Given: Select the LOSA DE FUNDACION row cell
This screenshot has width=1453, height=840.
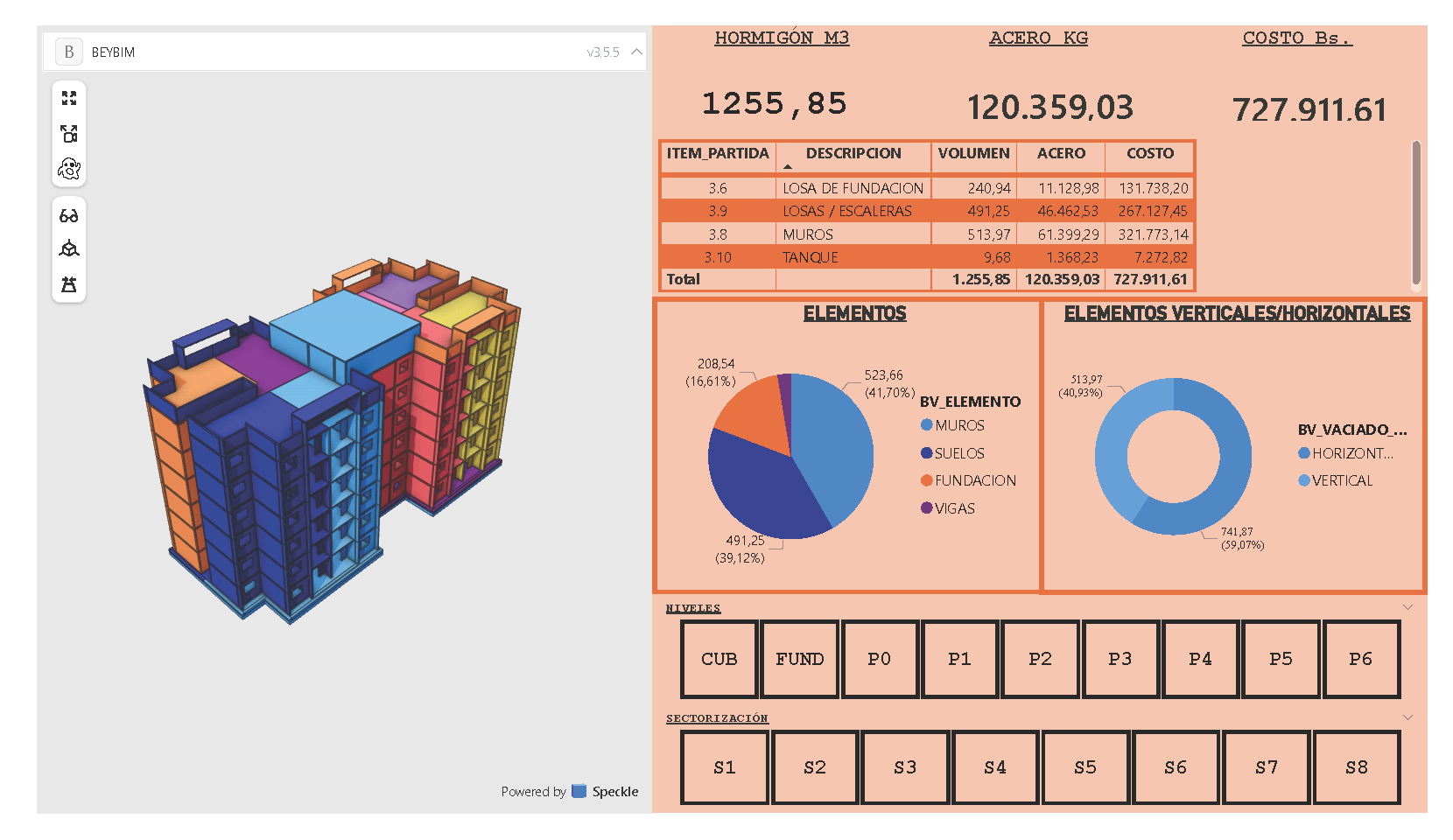Looking at the screenshot, I should click(853, 188).
